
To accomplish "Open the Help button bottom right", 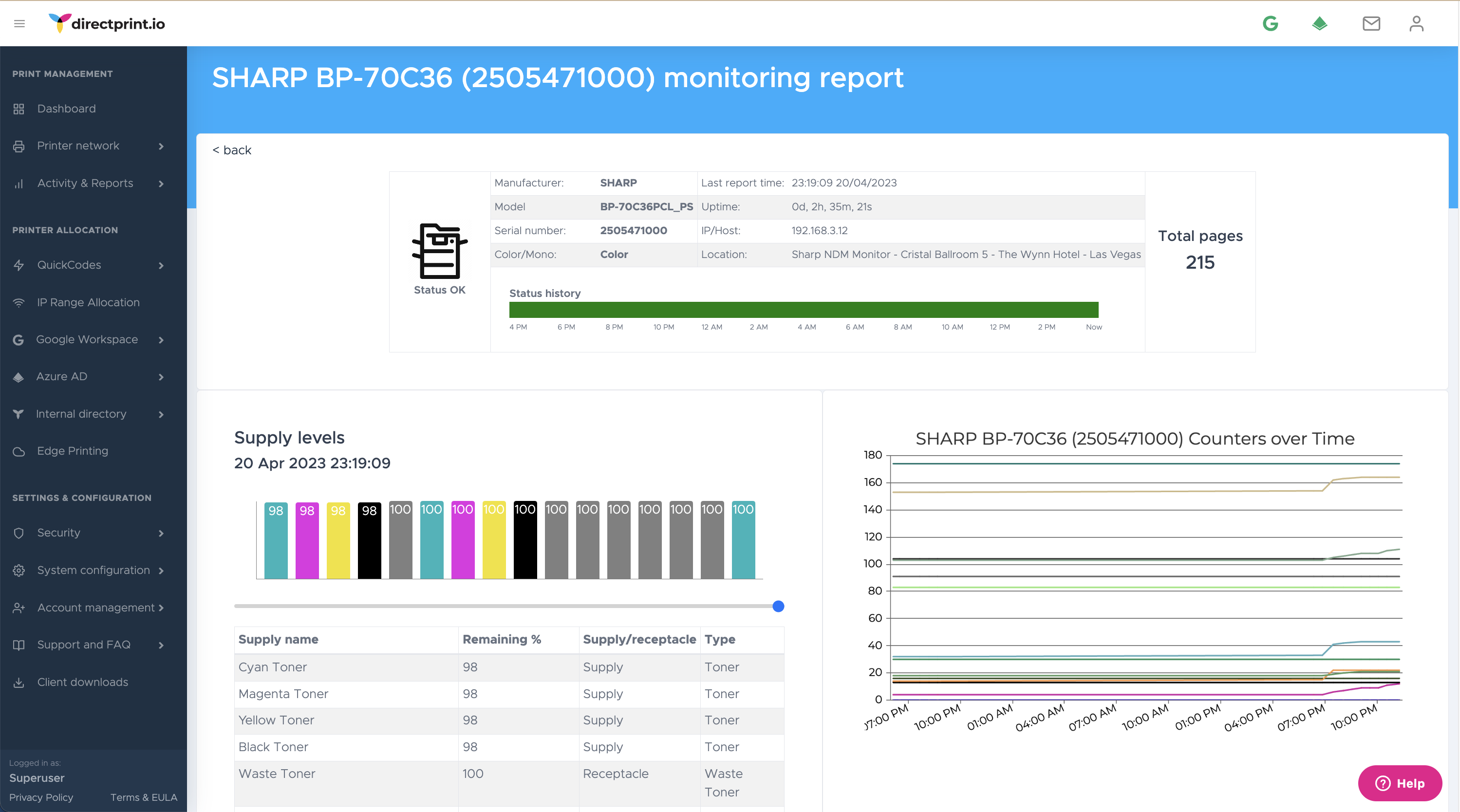I will click(1400, 783).
